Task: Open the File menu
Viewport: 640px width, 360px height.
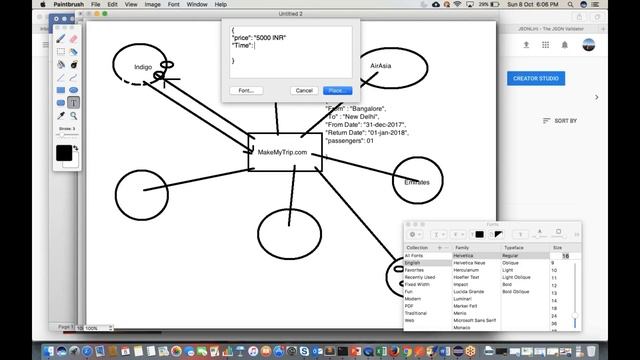Action: pyautogui.click(x=96, y=4)
